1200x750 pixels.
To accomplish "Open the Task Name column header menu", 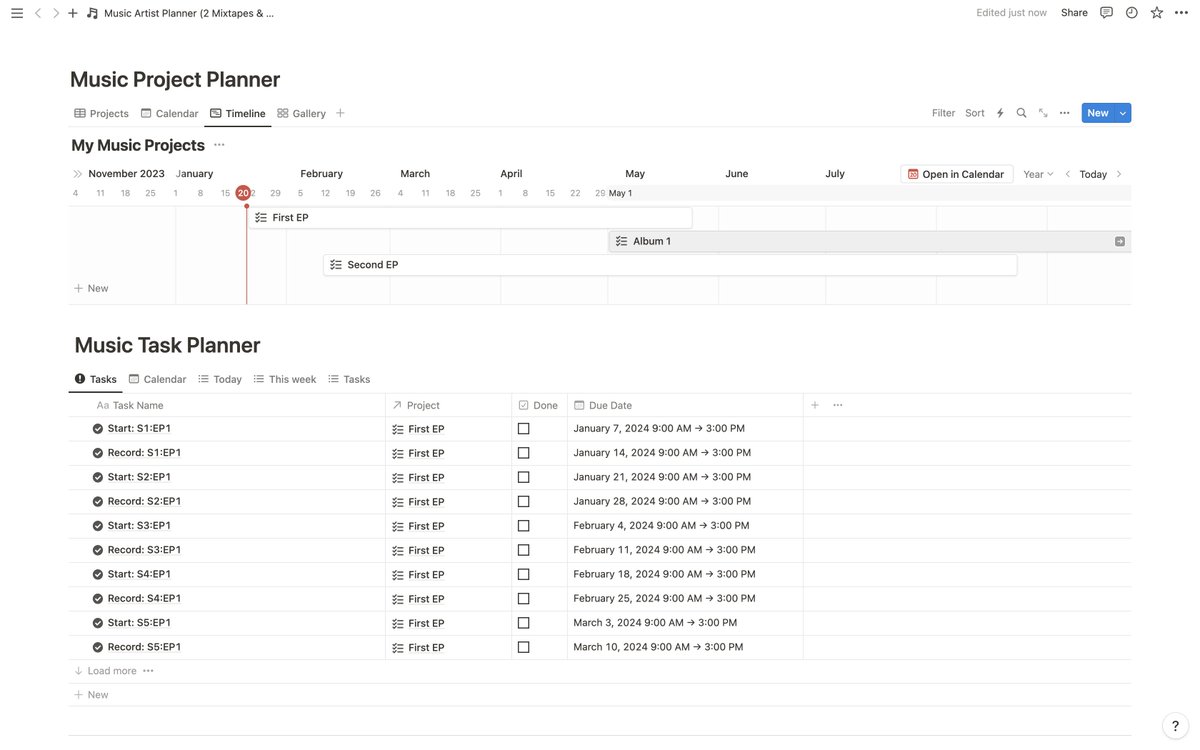I will [x=227, y=405].
